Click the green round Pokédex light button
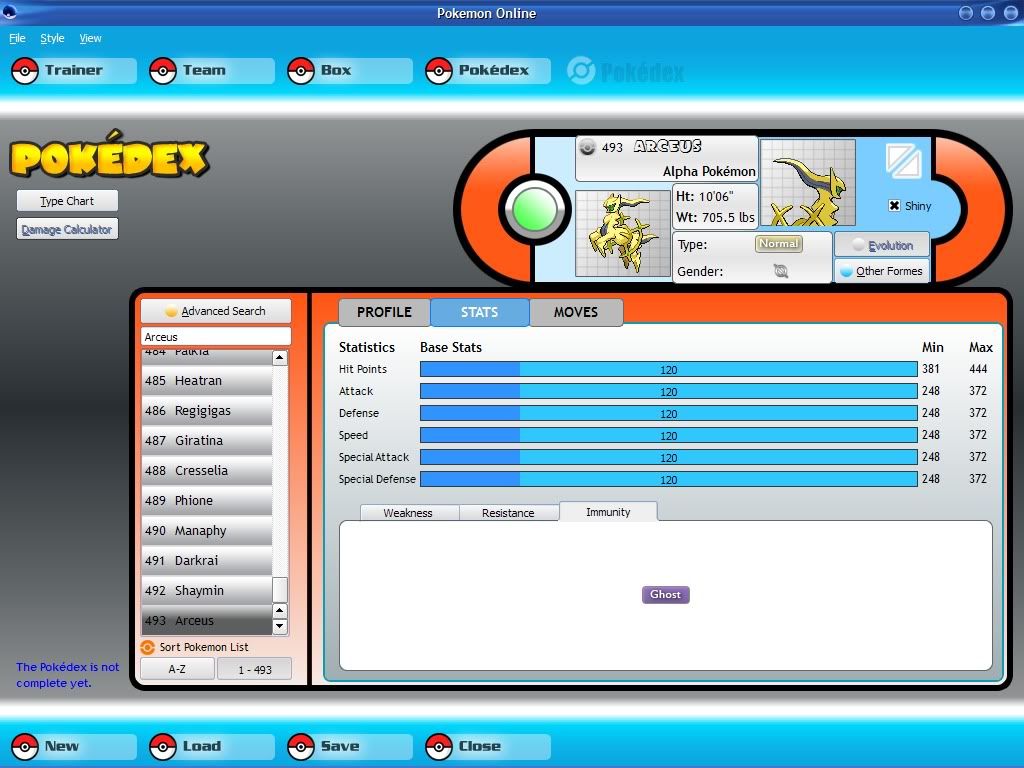The width and height of the screenshot is (1024, 768). 535,210
